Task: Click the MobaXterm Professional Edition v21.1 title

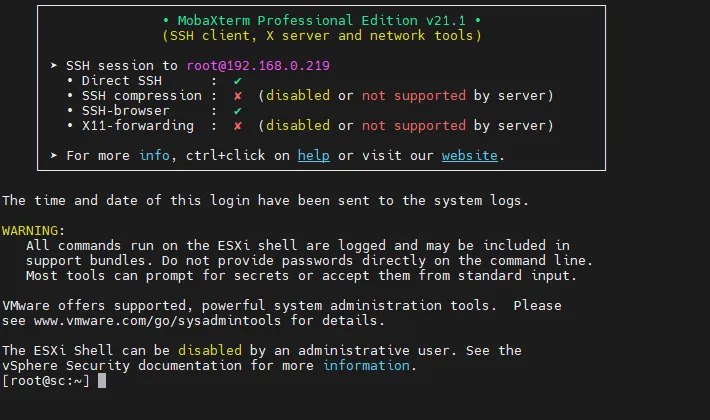Action: click(320, 20)
